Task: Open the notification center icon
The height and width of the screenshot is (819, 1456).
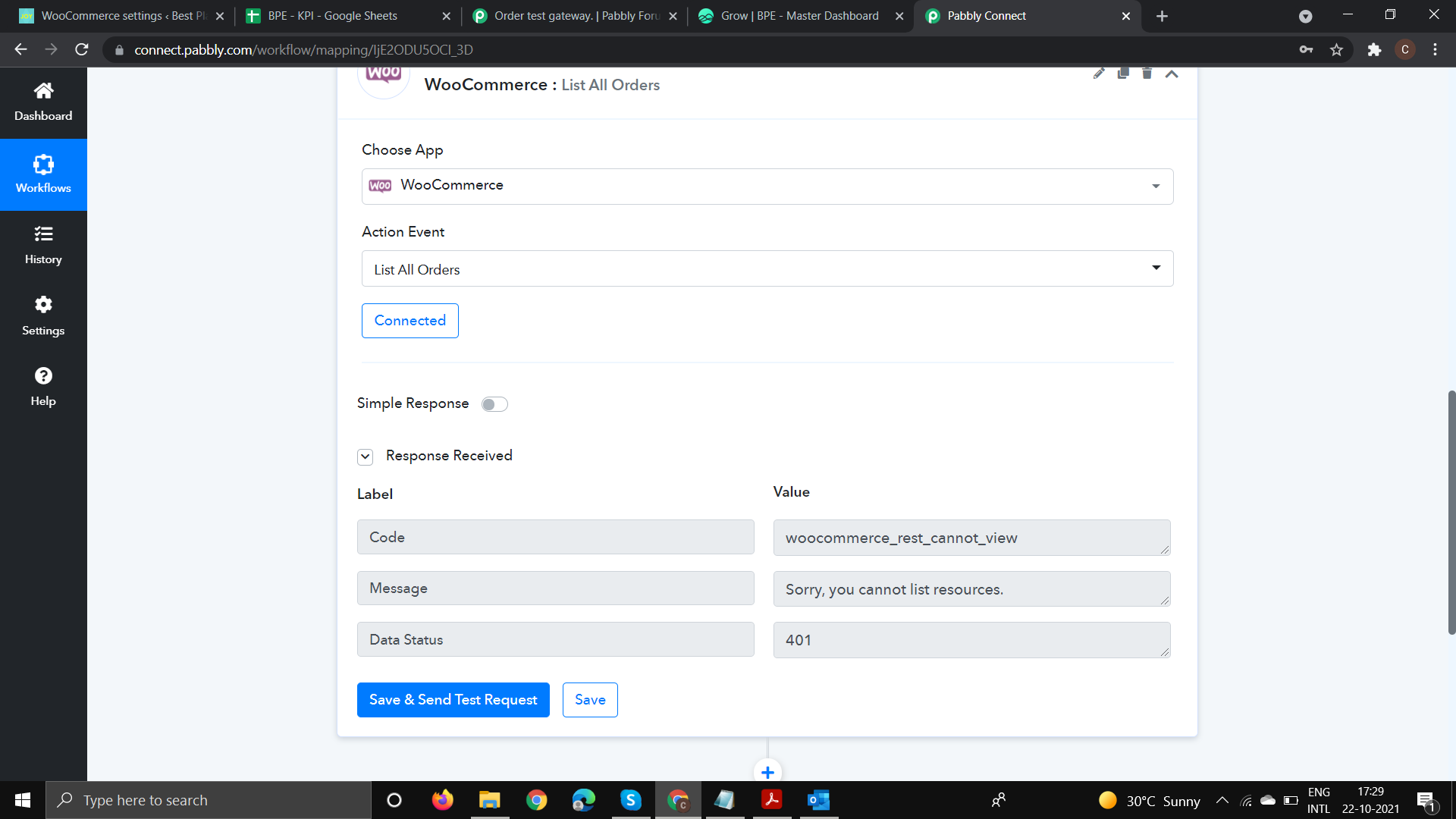Action: [1426, 801]
